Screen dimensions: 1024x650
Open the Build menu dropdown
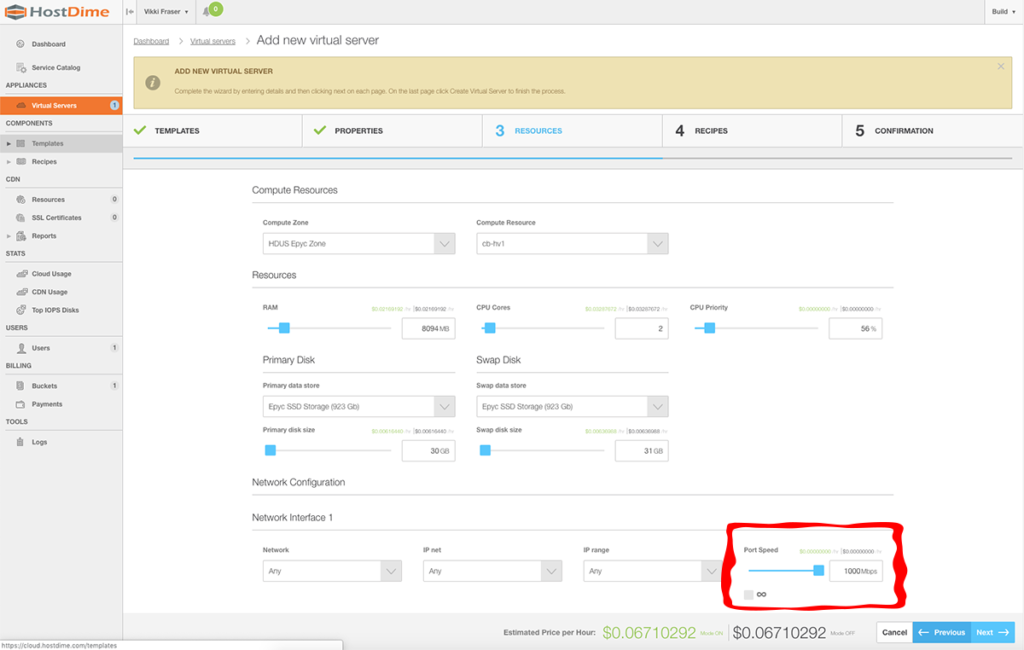pos(1001,11)
